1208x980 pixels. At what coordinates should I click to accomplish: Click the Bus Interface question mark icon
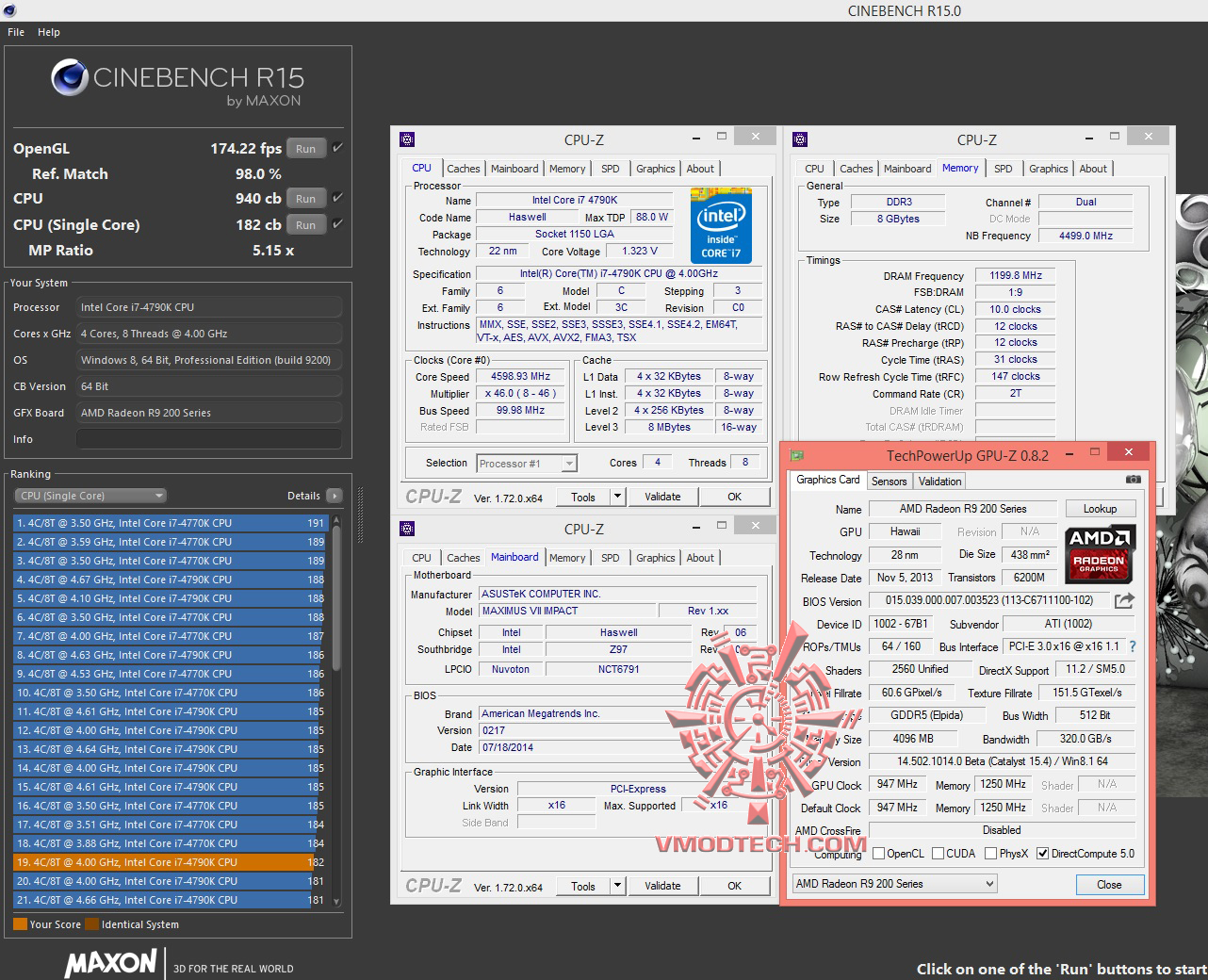pos(1132,646)
